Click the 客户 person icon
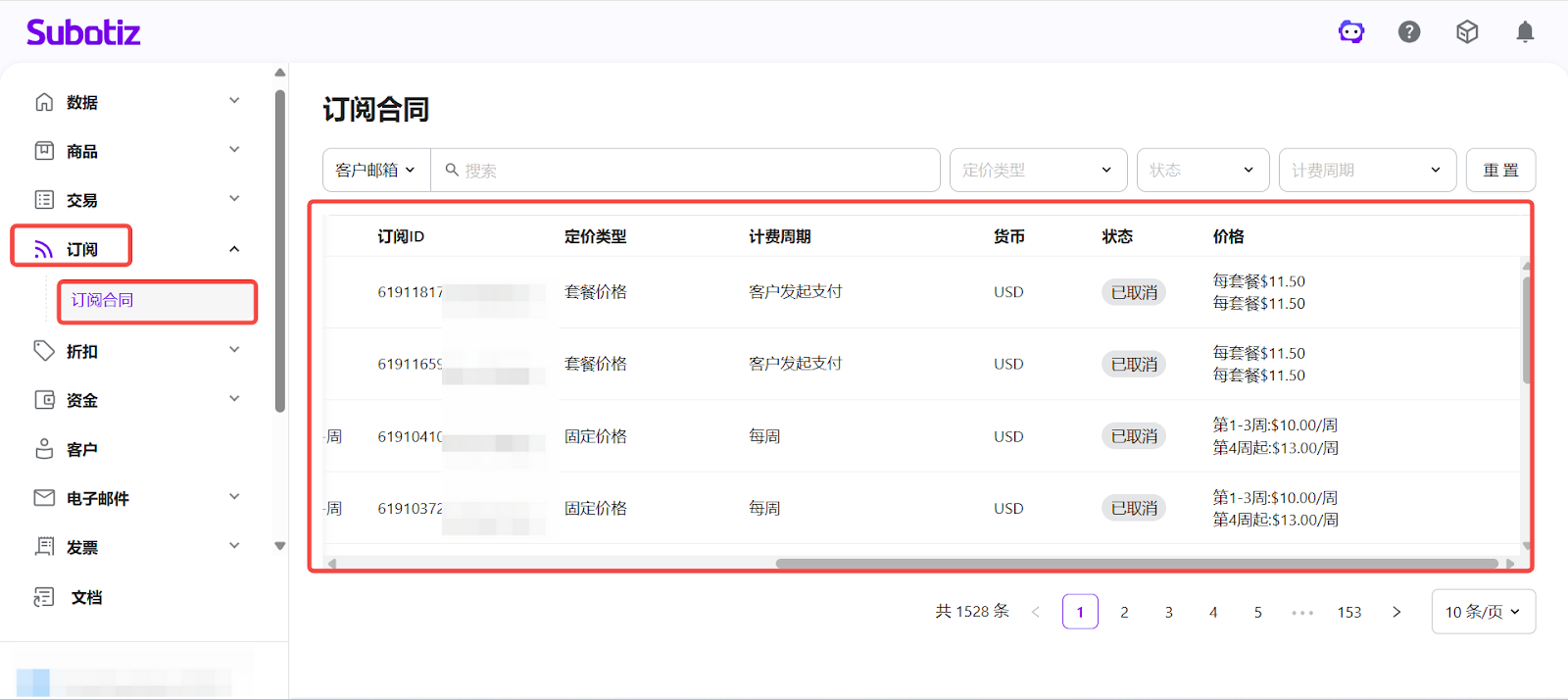The width and height of the screenshot is (1568, 700). click(44, 449)
